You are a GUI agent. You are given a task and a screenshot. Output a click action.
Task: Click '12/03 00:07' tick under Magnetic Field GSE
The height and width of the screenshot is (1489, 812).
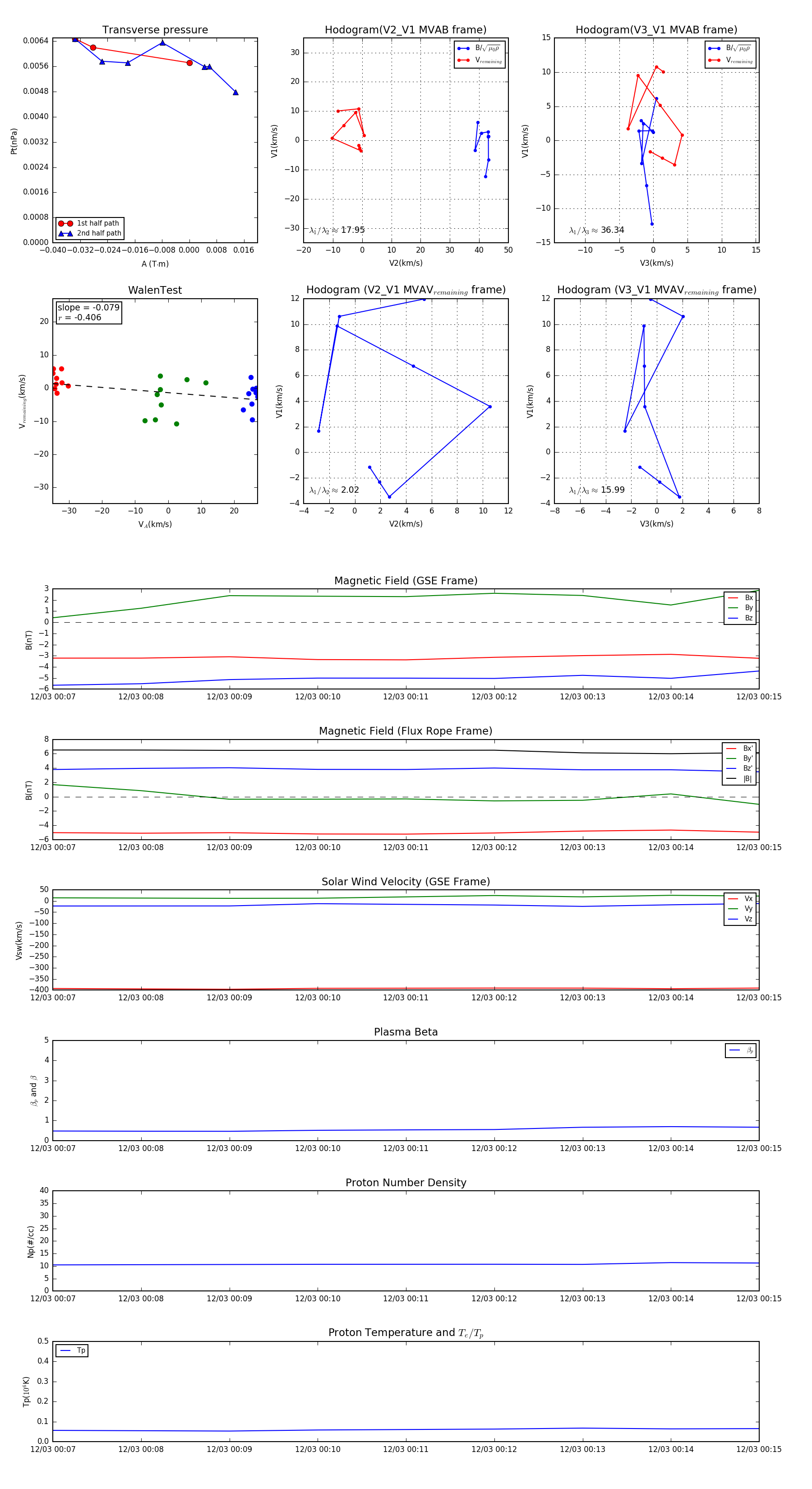click(53, 697)
